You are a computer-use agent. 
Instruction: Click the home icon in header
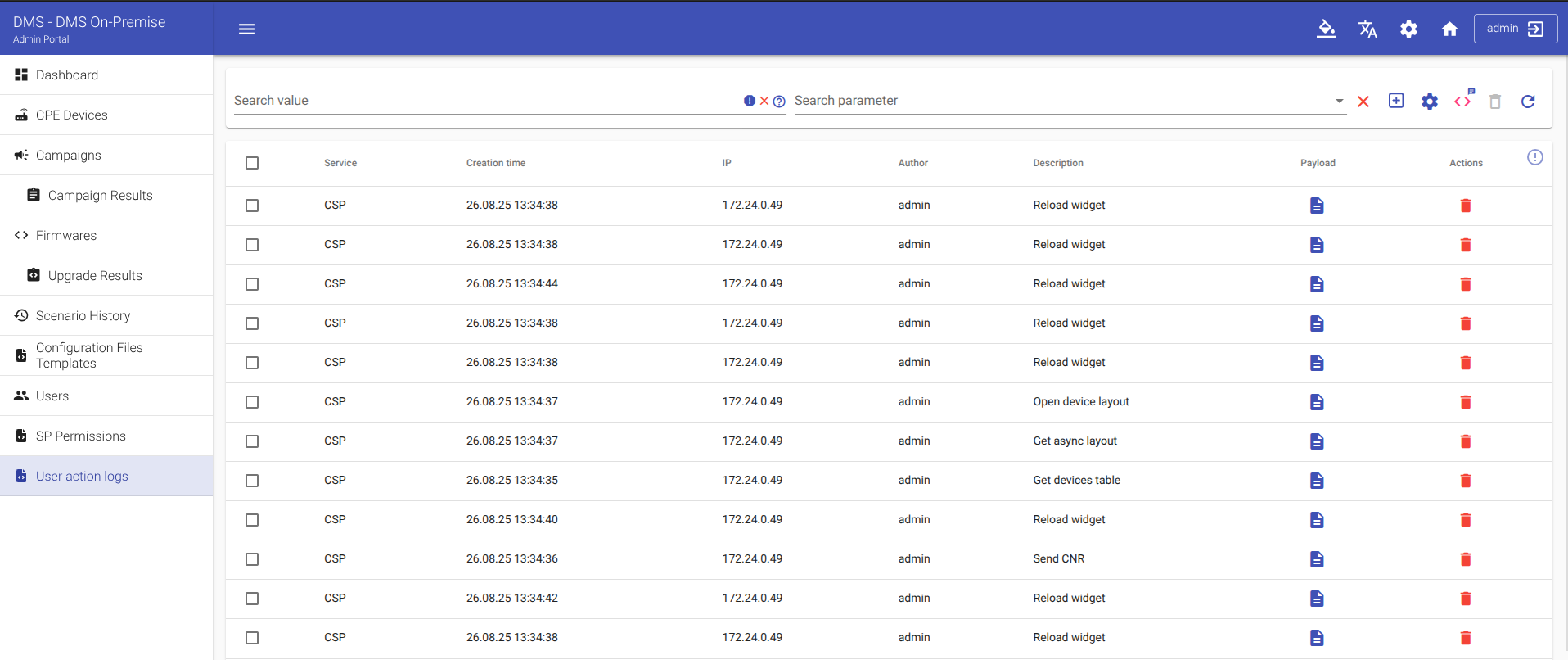[1449, 29]
